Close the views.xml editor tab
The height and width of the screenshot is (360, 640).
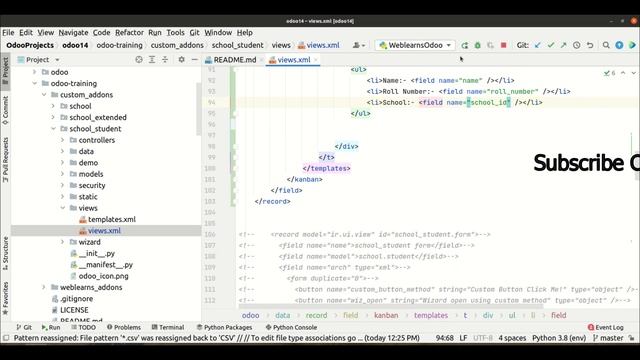click(x=316, y=60)
